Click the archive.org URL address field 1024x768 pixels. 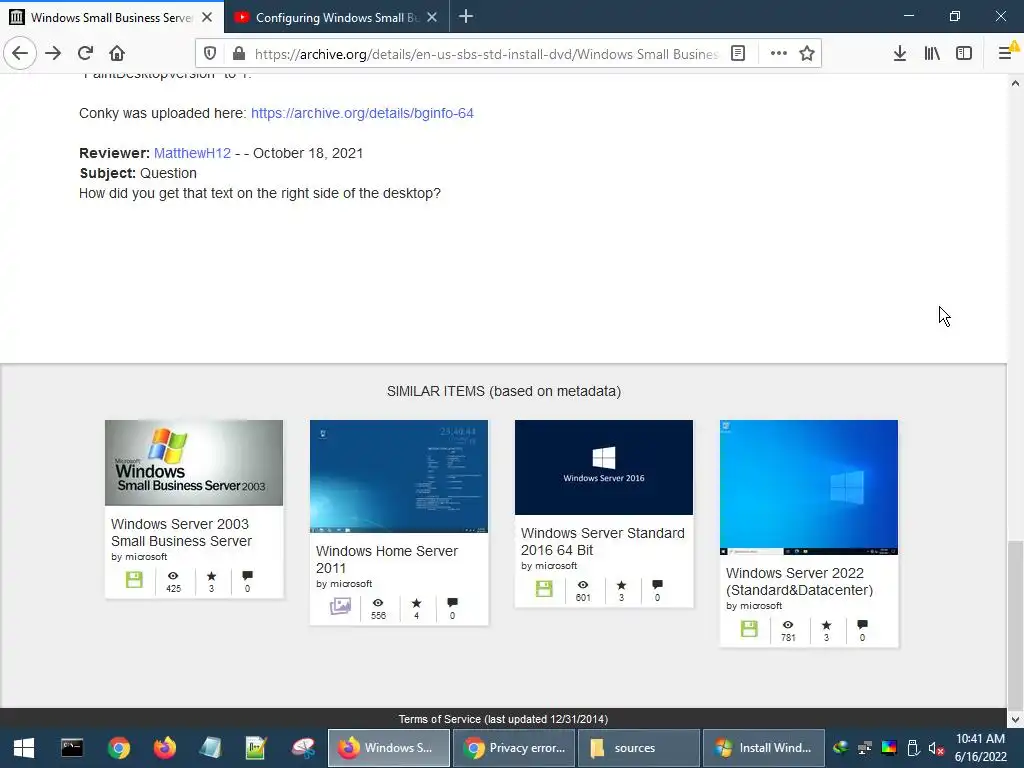486,54
